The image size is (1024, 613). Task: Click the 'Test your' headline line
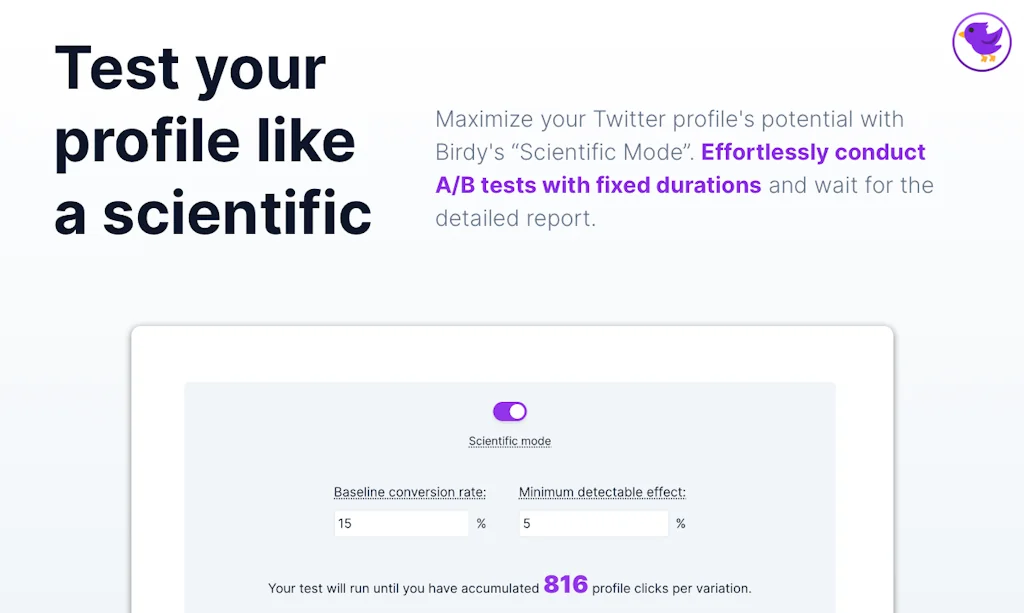(190, 68)
